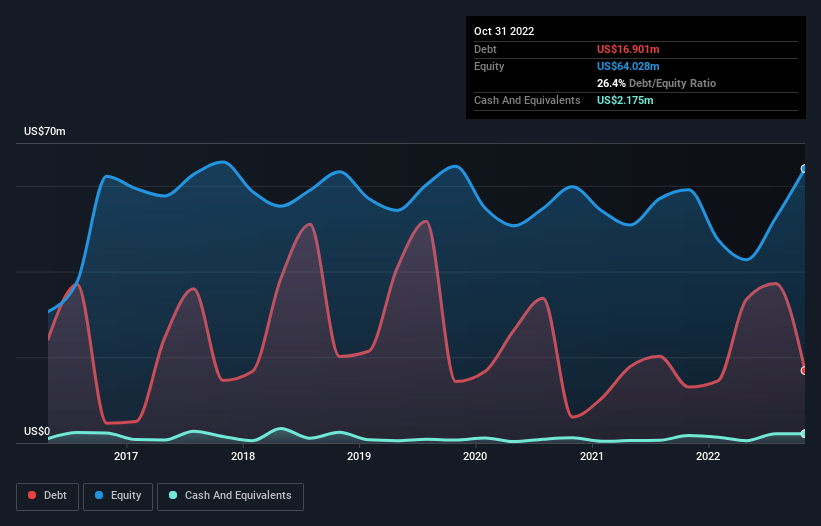821x526 pixels.
Task: Click the Debt row label in tooltip
Action: click(485, 49)
